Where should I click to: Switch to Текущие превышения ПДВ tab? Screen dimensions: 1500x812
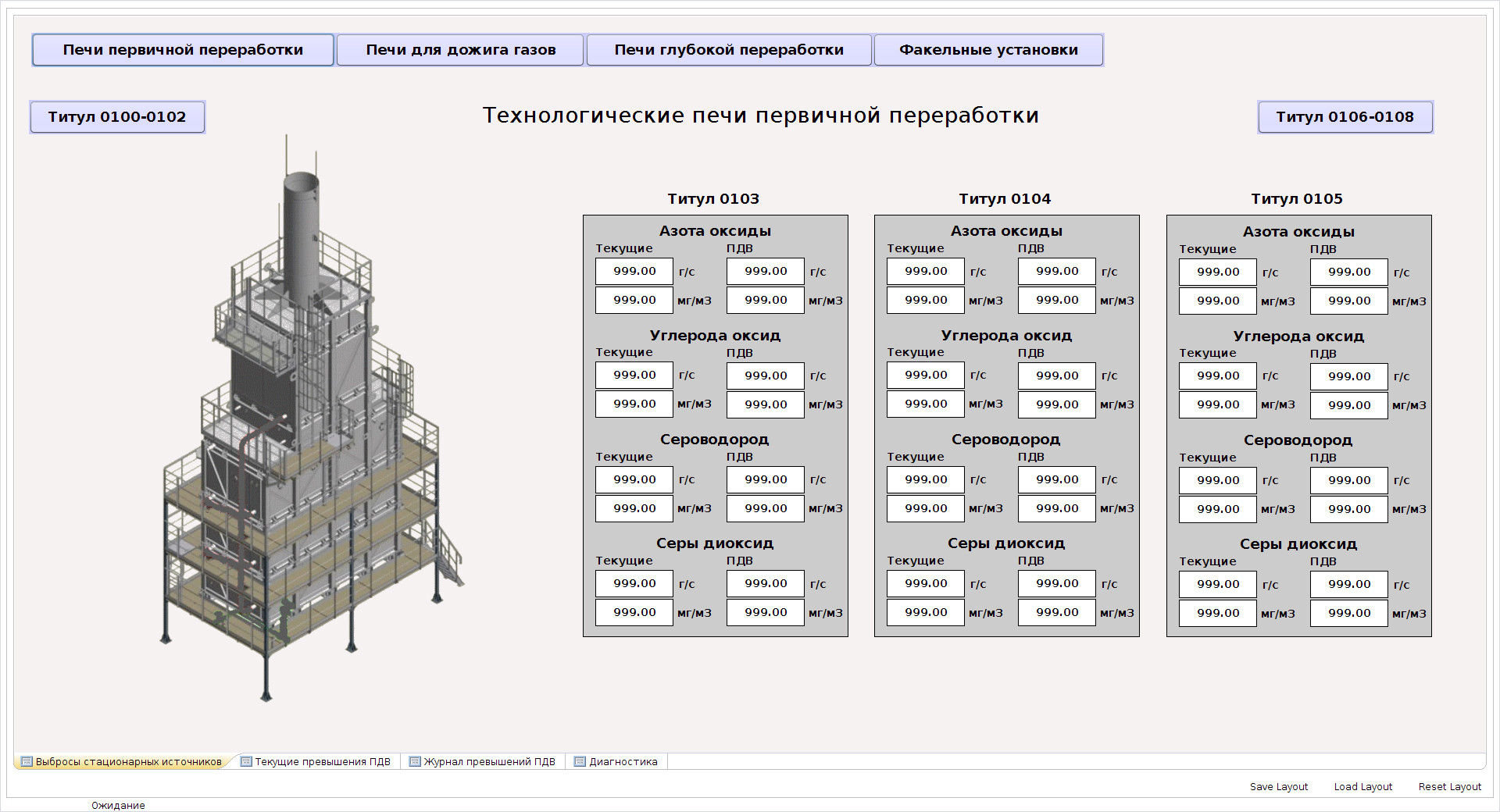click(316, 761)
